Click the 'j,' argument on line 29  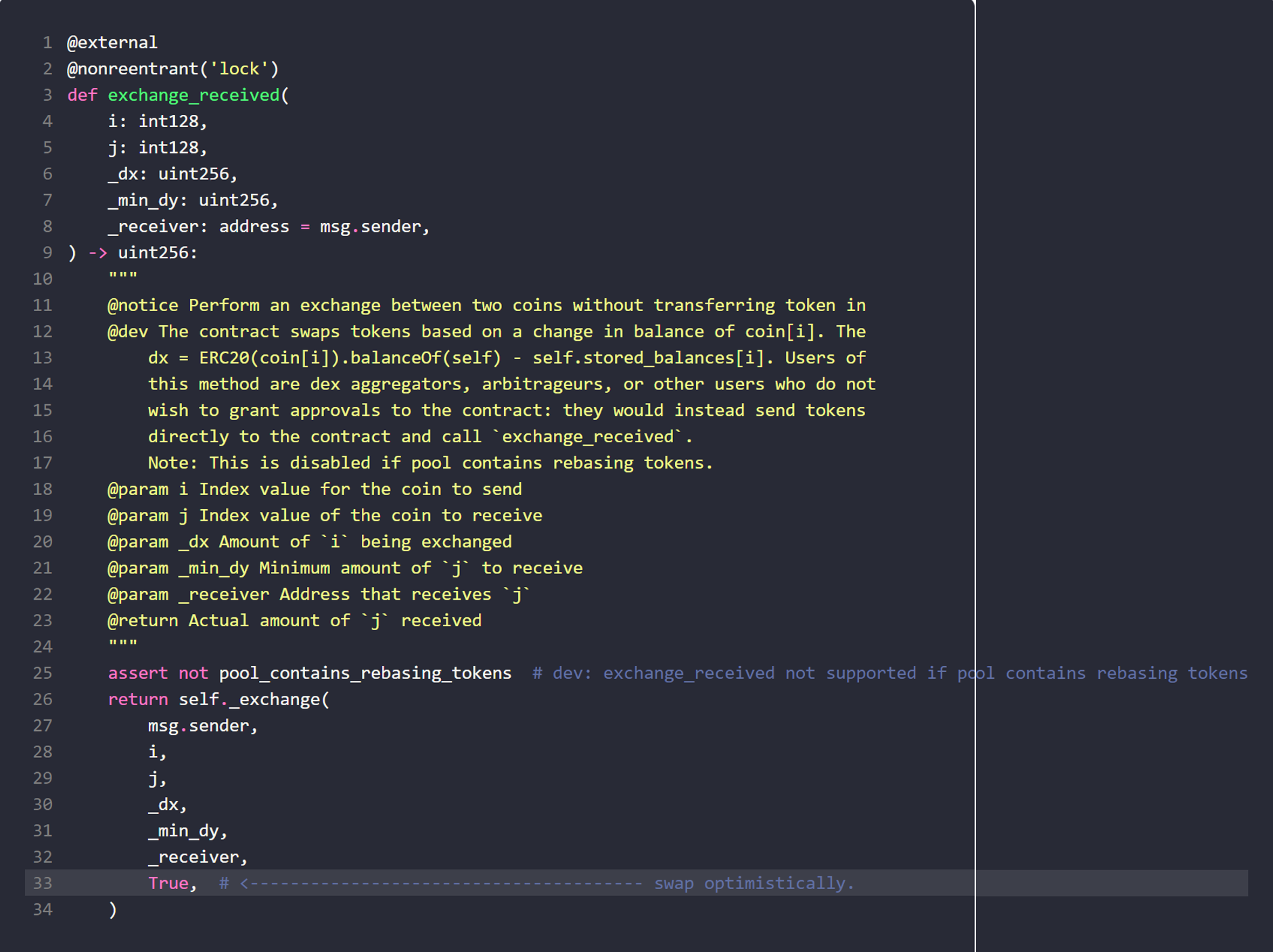point(158,779)
